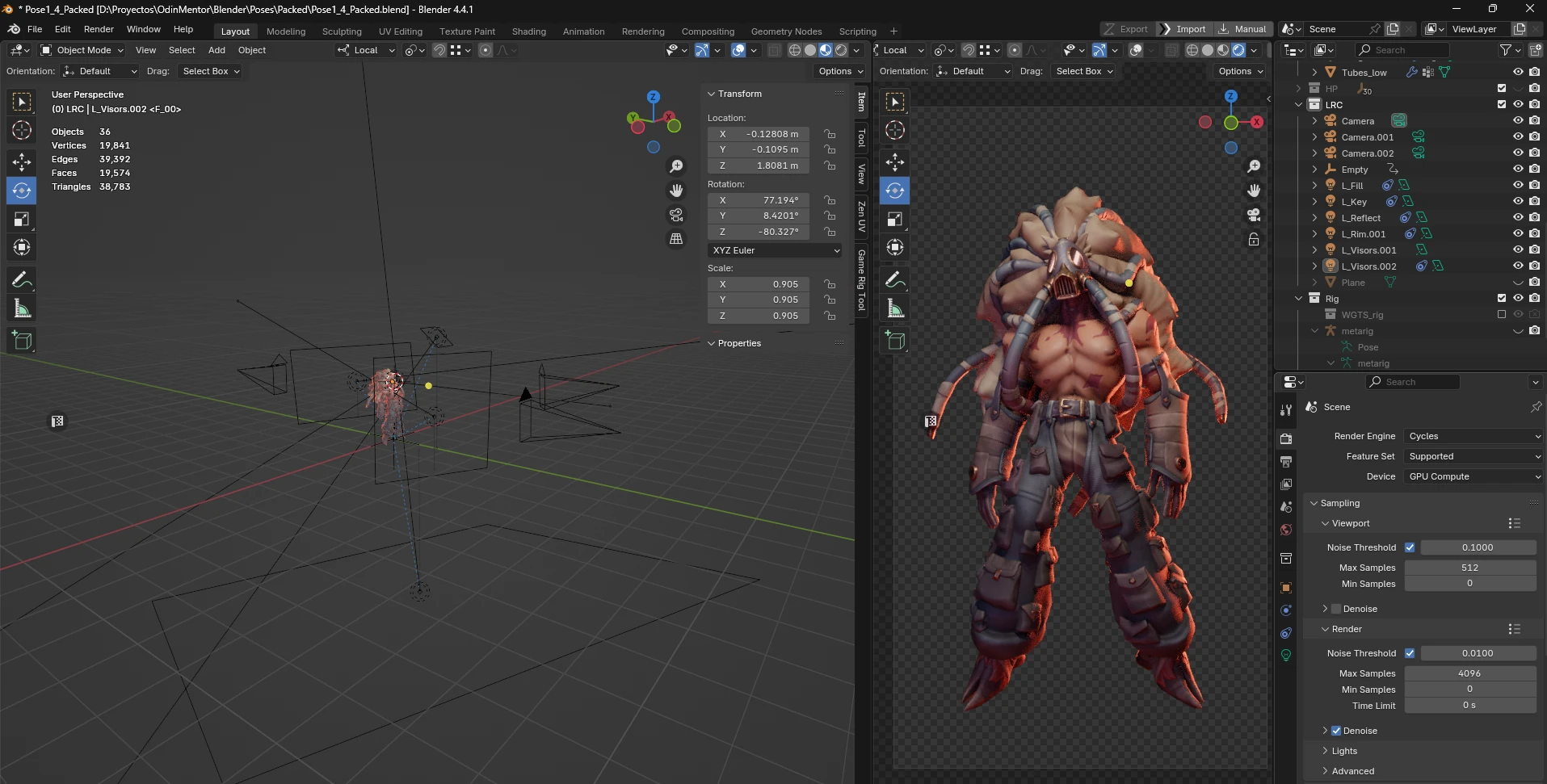
Task: Switch to the Shading workspace tab
Action: click(529, 31)
